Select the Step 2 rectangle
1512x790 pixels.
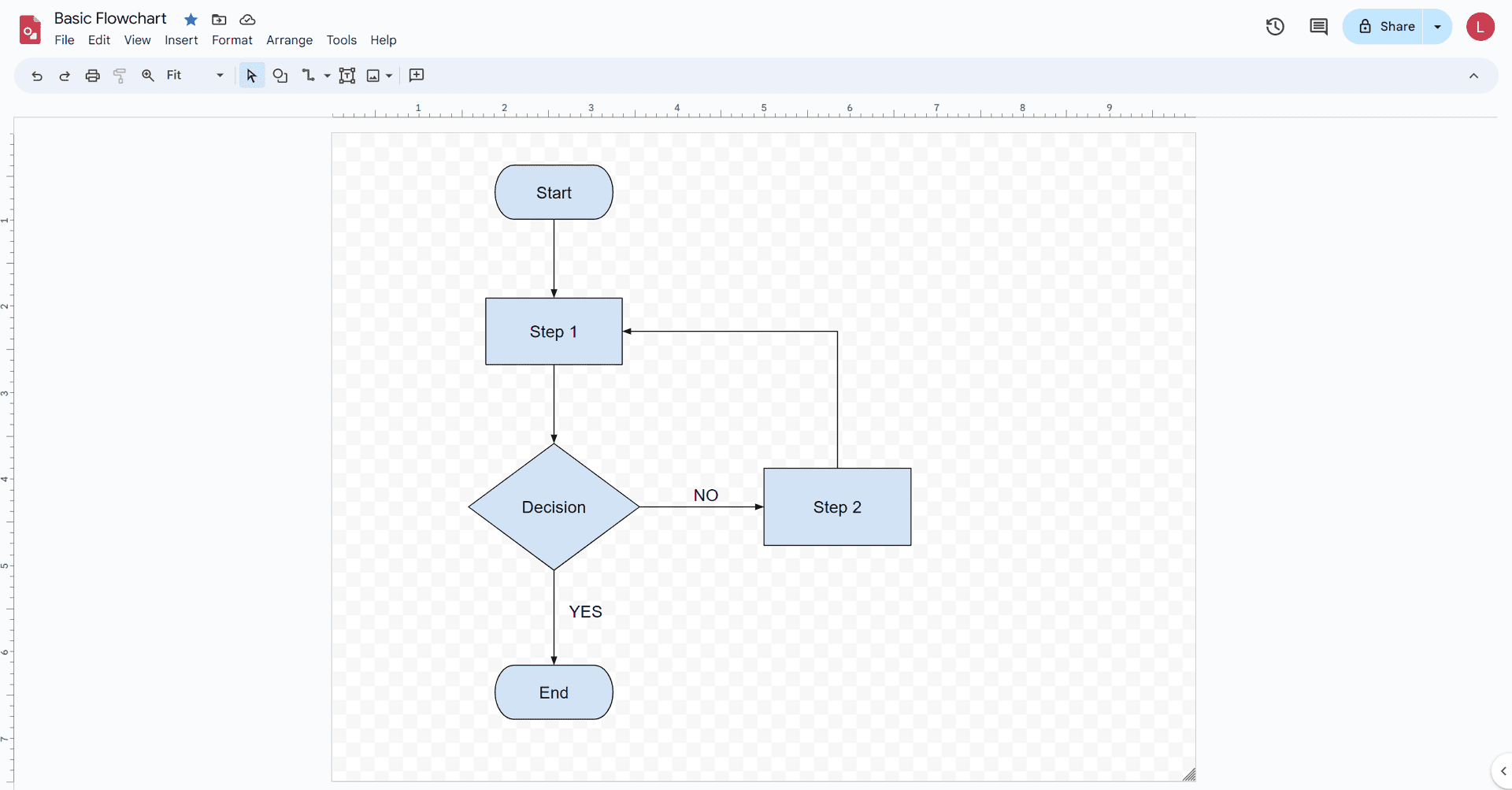click(837, 507)
